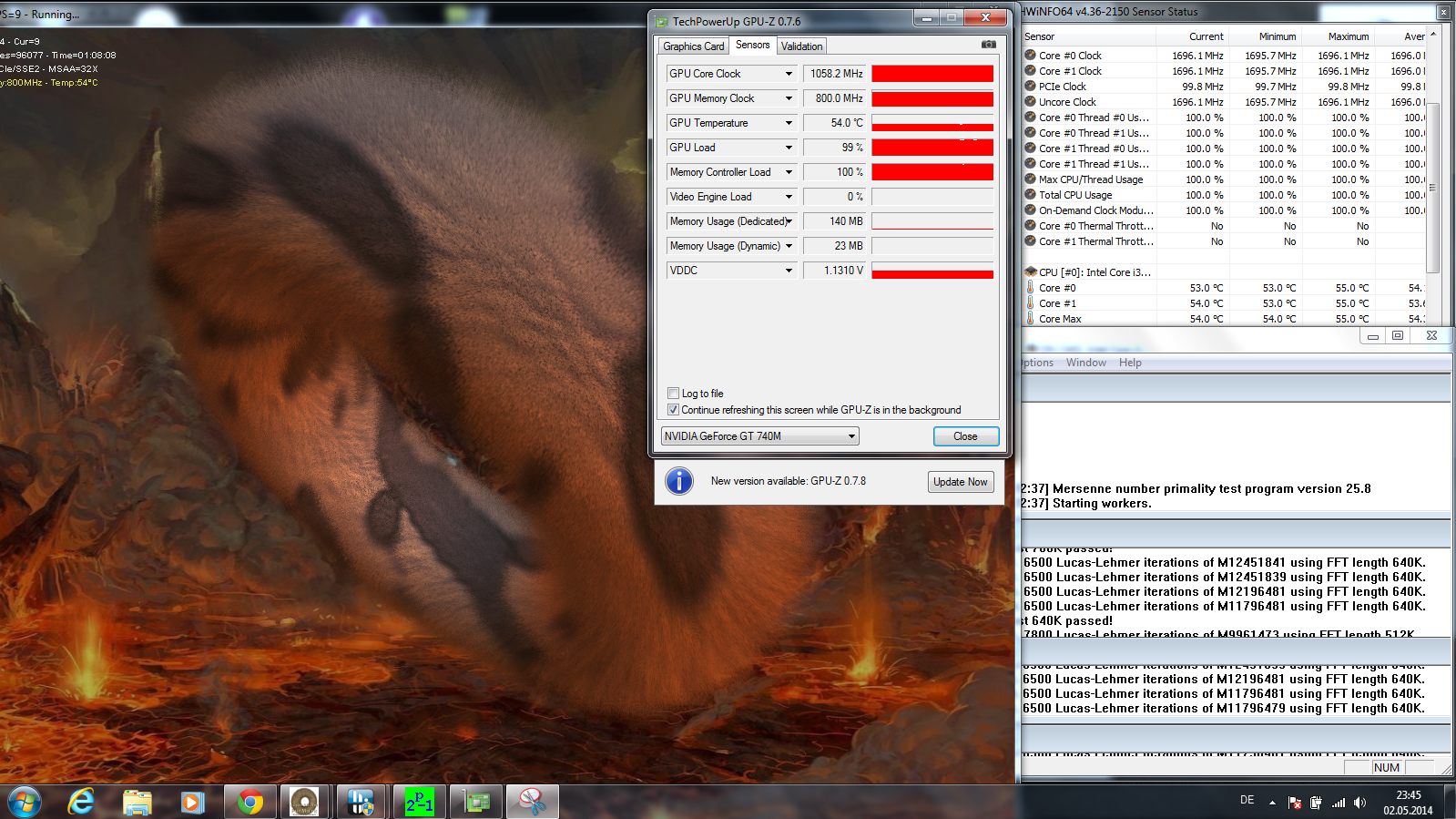Switch to GPU-Z on the taskbar
The image size is (1456, 819).
tap(476, 802)
